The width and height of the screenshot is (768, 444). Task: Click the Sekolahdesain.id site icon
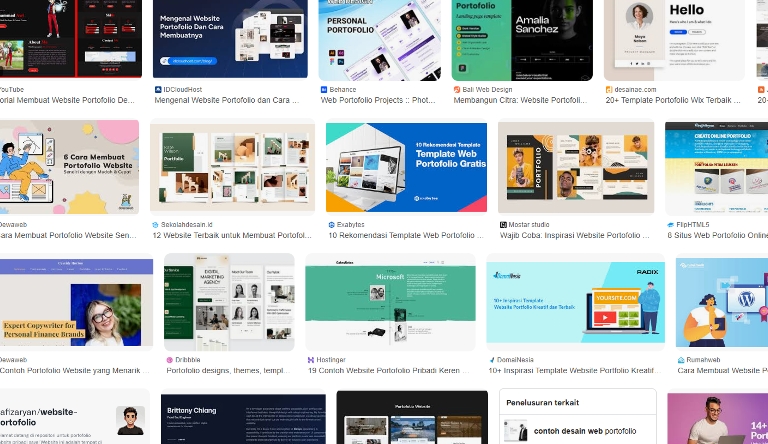point(154,225)
